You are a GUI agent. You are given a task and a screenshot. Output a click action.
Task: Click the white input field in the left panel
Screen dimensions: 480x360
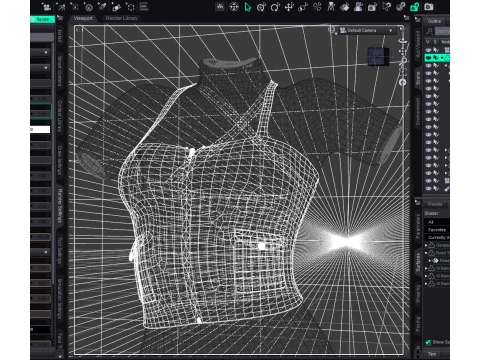[x=40, y=129]
